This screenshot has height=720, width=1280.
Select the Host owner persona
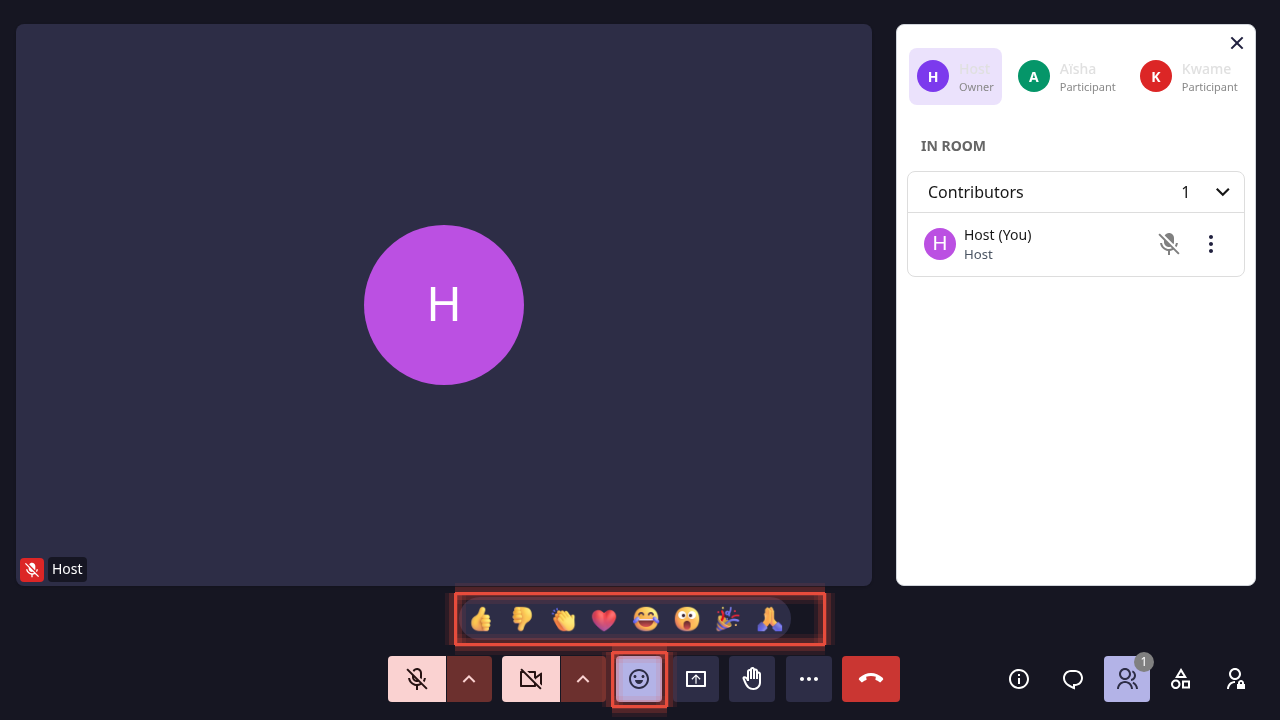[x=955, y=76]
